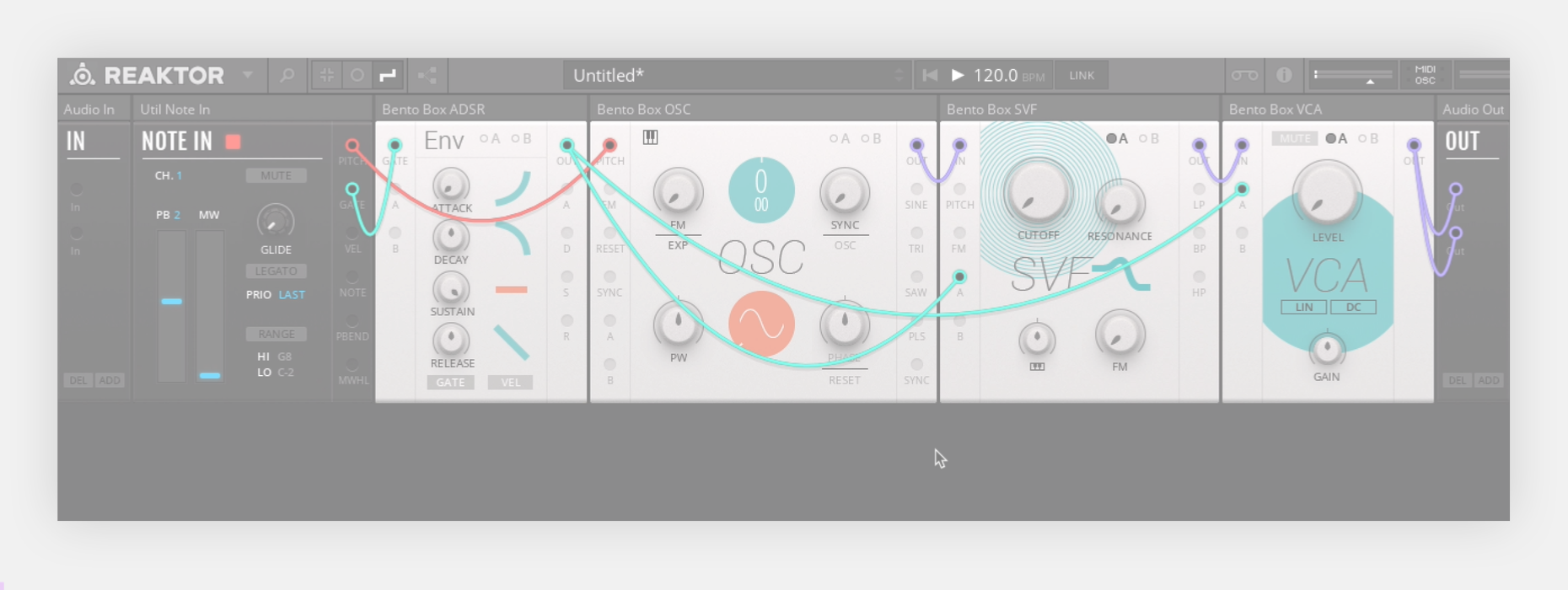Click the SVF LP output port
This screenshot has width=1568, height=590.
pos(1199,190)
